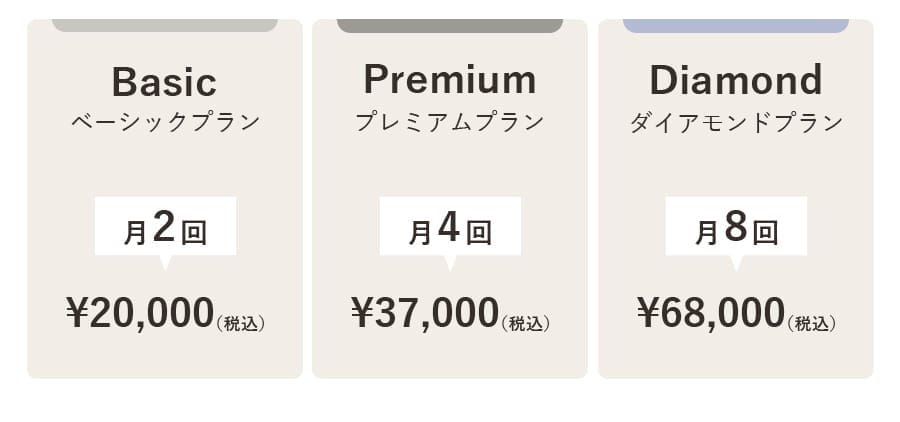Click the pointer arrow below the 月4回 badge

point(450,262)
